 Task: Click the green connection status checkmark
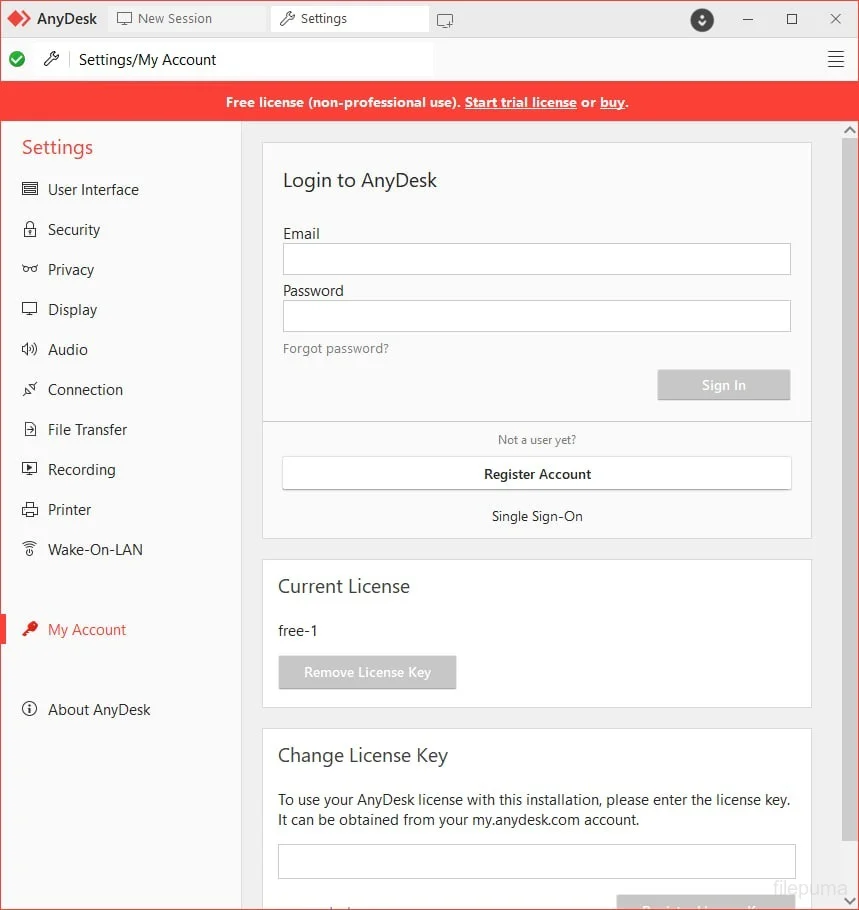coord(17,59)
